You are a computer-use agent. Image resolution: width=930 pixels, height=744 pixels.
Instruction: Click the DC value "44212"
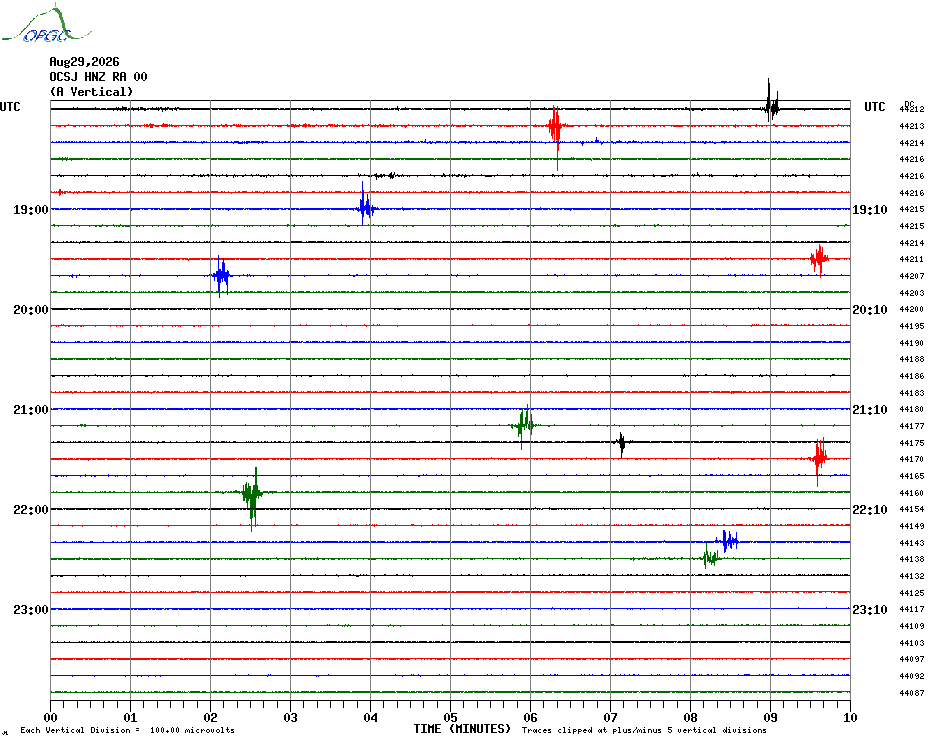[912, 109]
